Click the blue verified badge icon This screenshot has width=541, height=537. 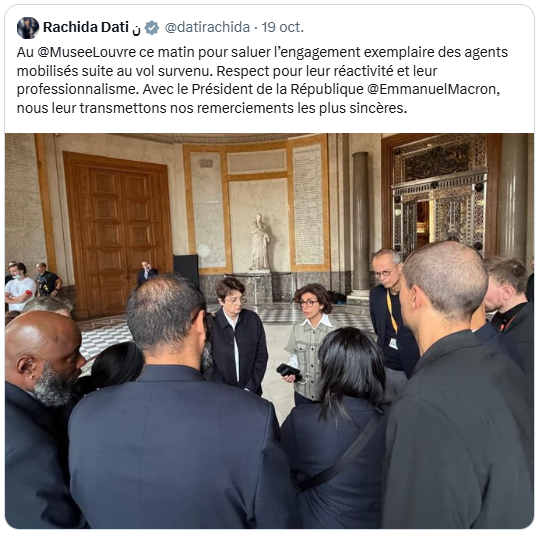pyautogui.click(x=151, y=28)
